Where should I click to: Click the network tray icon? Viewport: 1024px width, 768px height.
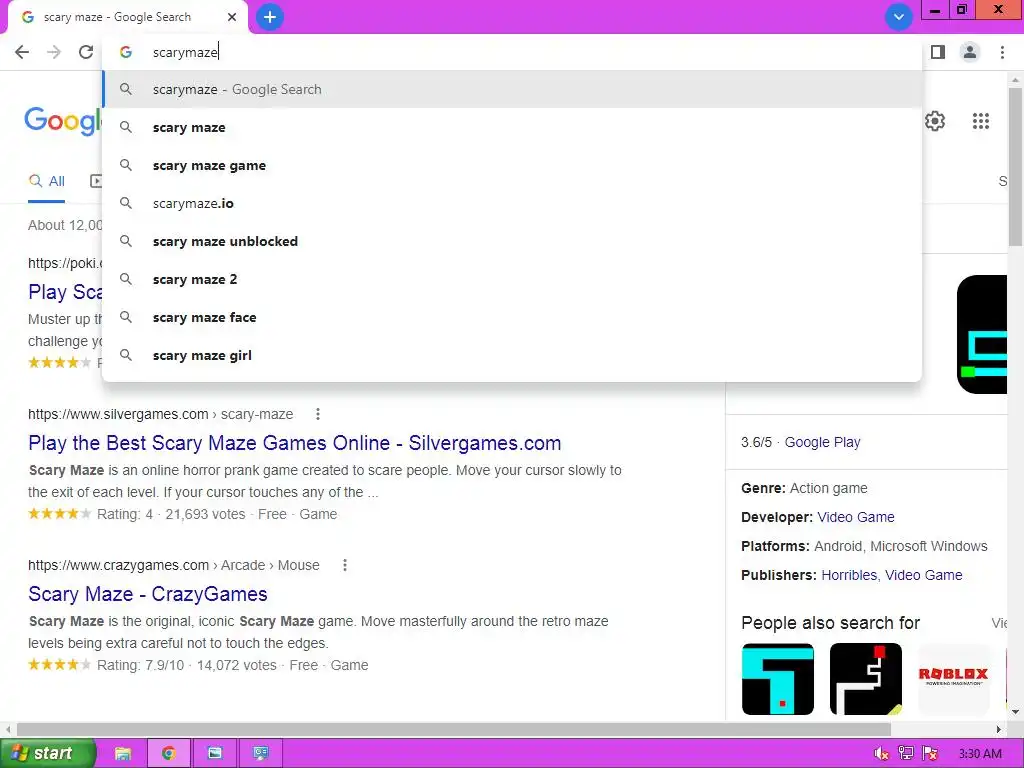click(x=906, y=754)
